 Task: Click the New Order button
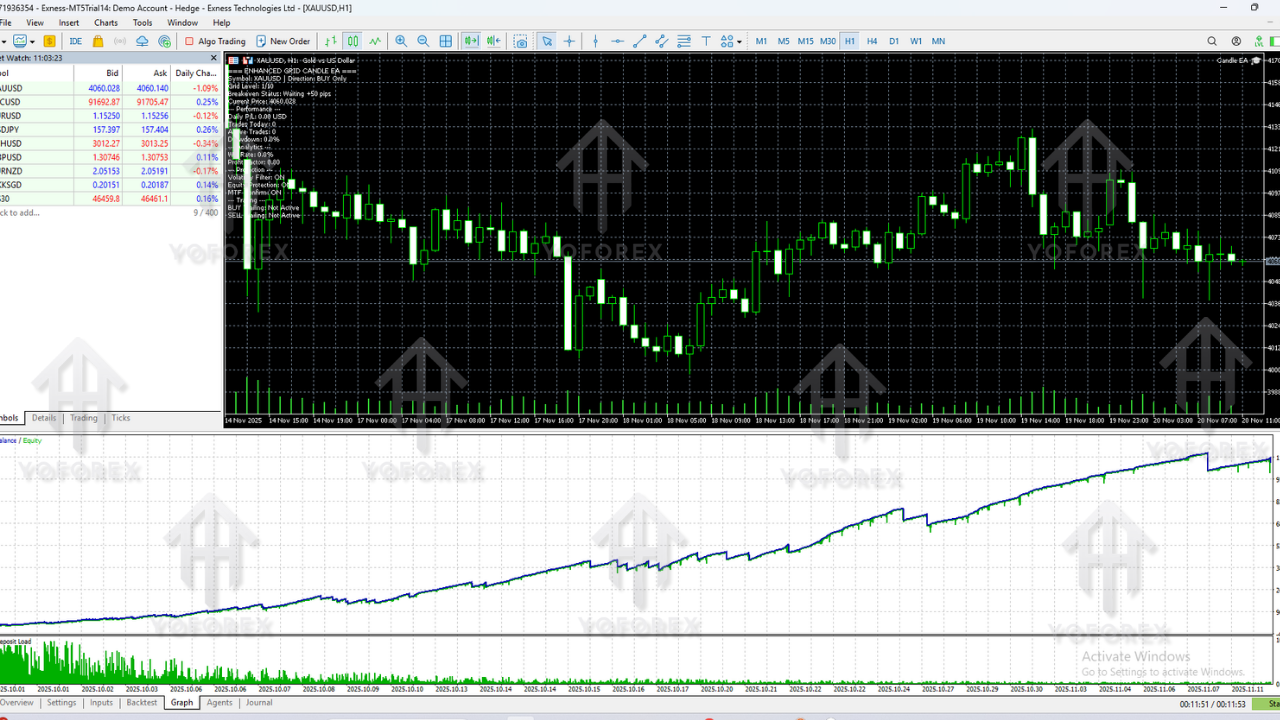pyautogui.click(x=283, y=41)
